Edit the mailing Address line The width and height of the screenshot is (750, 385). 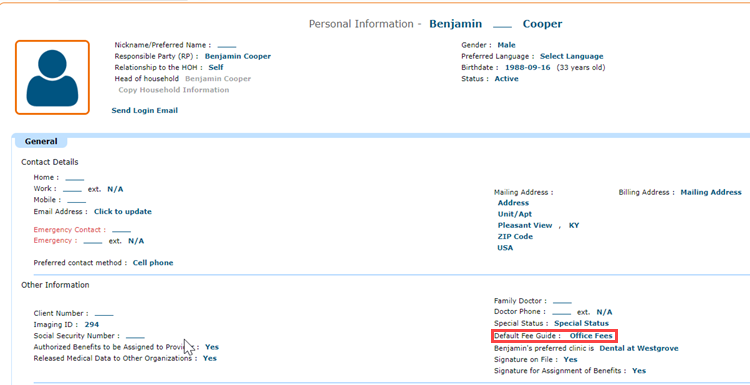(x=513, y=203)
